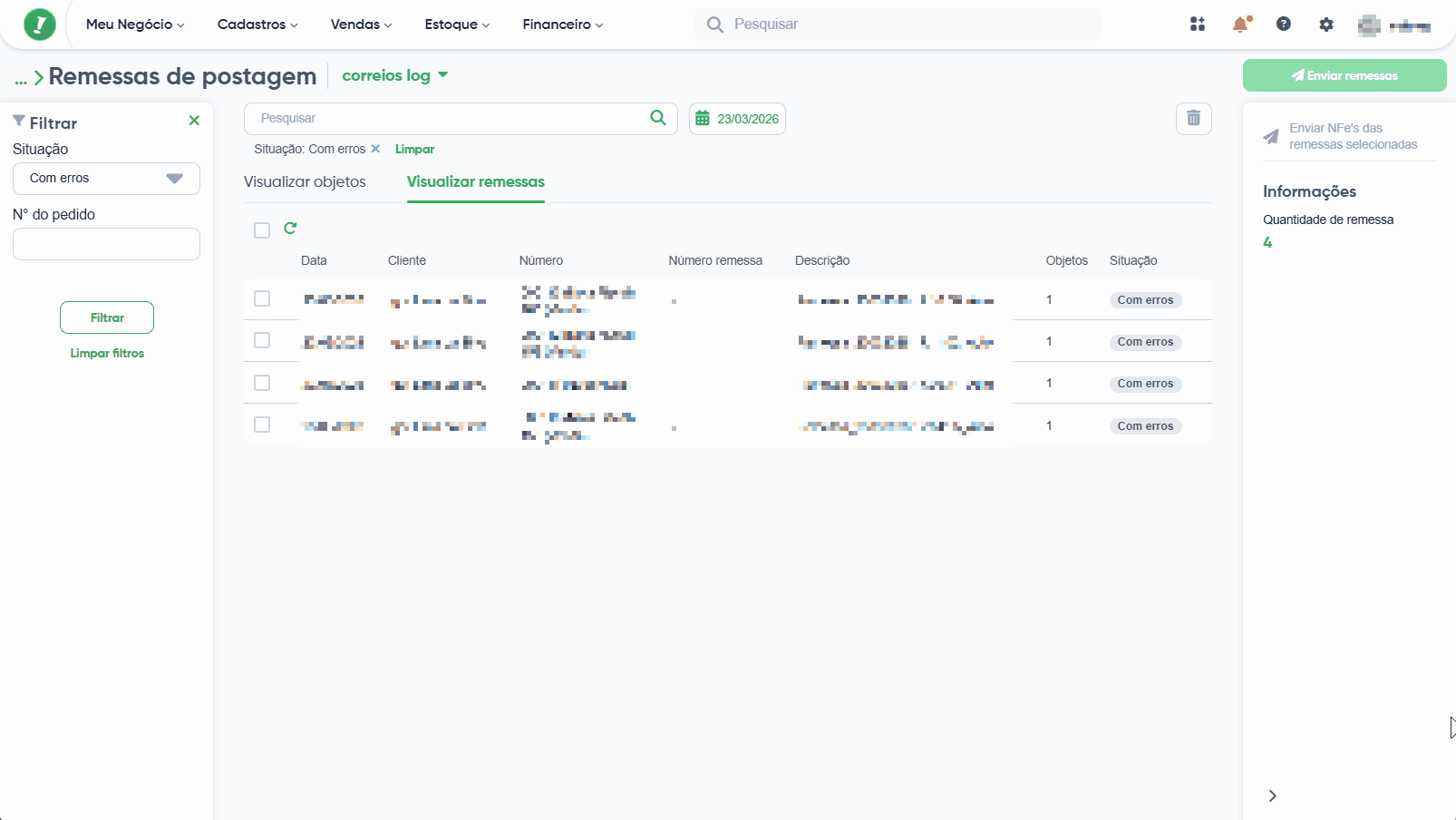Click the Filtrar button

[x=107, y=317]
